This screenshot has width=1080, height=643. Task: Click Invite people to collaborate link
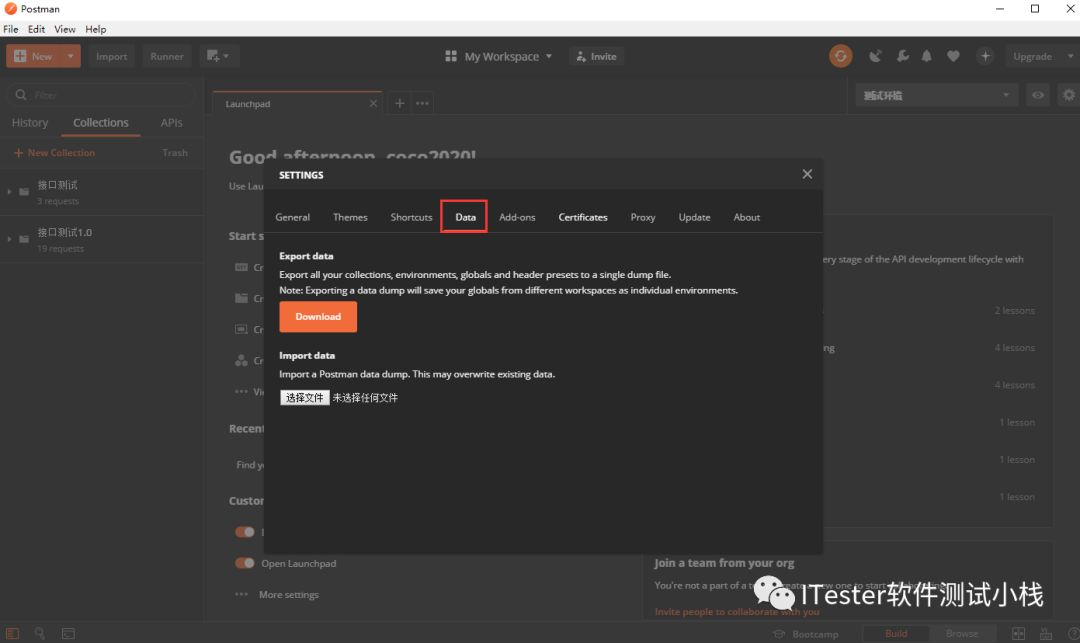(736, 612)
